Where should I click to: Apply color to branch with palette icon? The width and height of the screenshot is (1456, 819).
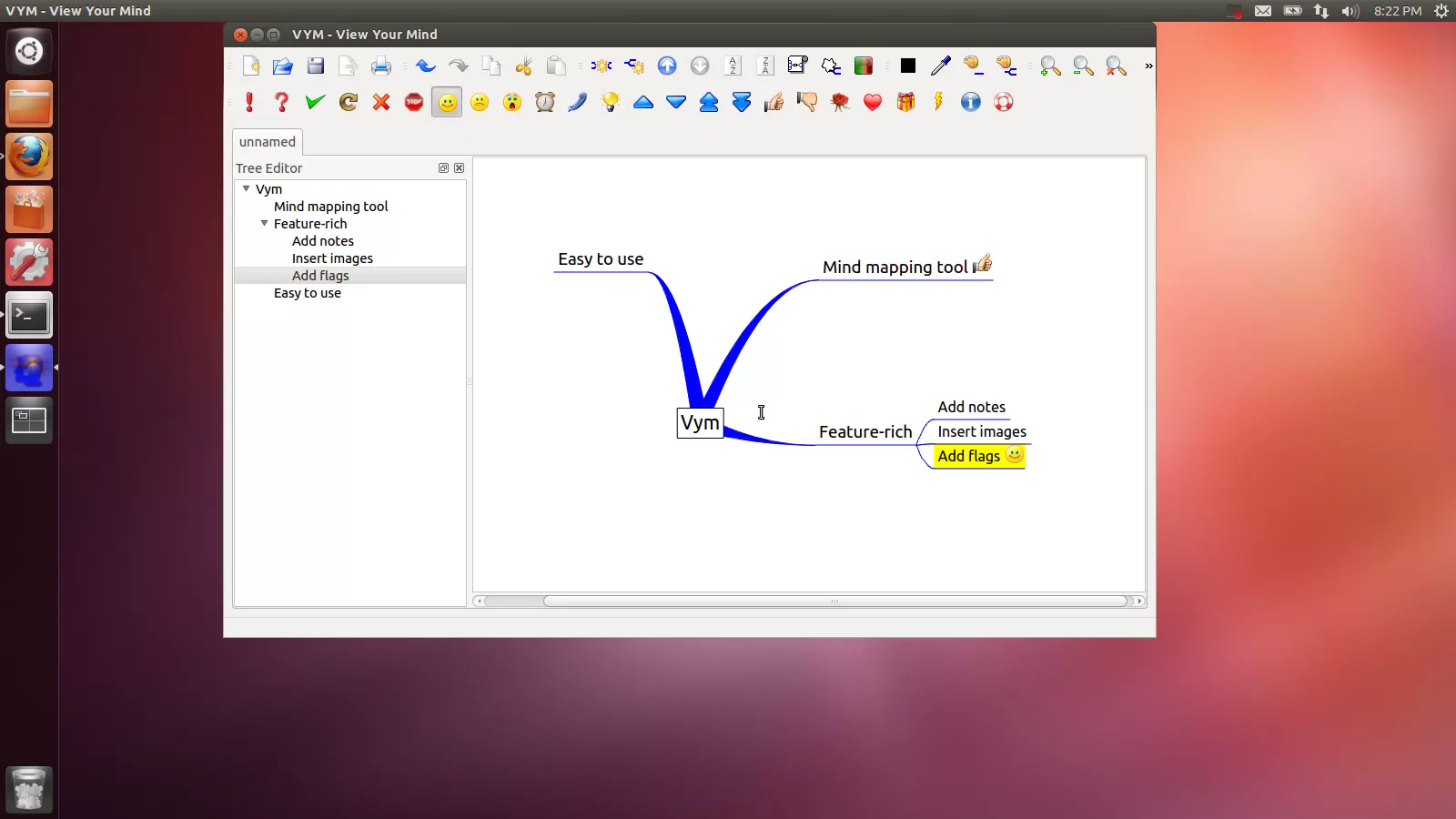click(x=973, y=66)
